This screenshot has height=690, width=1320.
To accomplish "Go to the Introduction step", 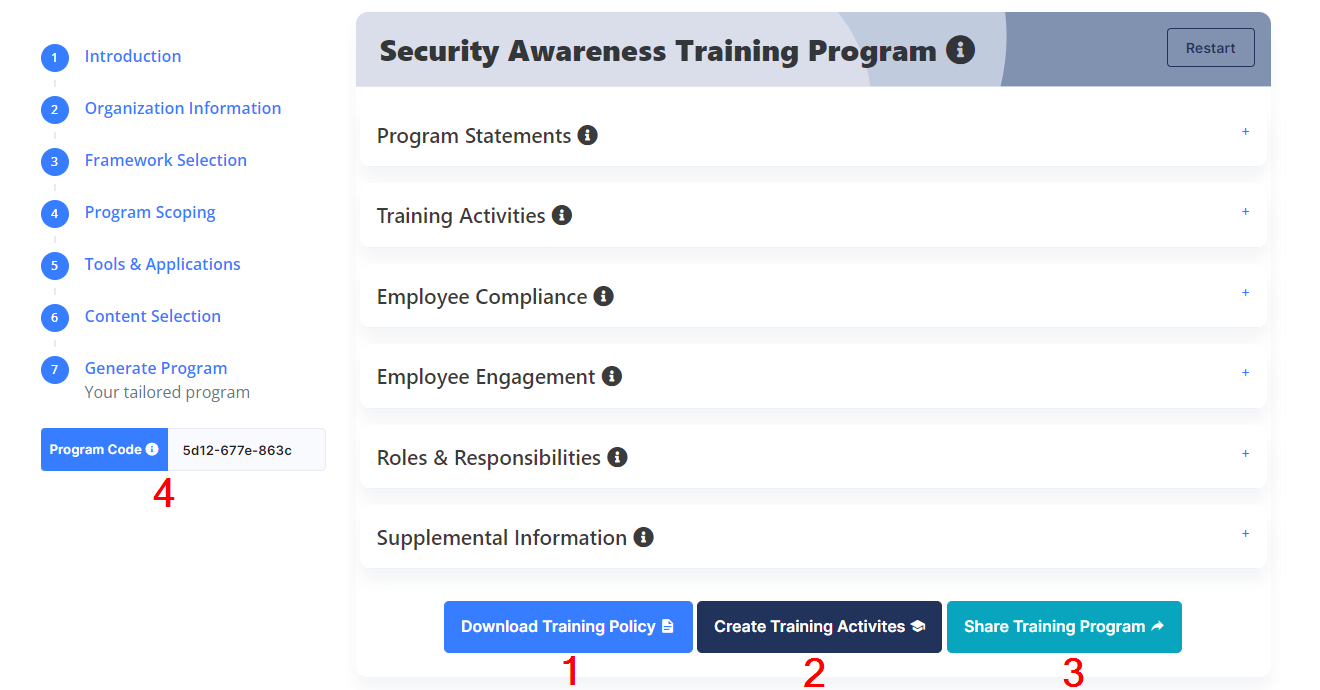I will tap(133, 56).
